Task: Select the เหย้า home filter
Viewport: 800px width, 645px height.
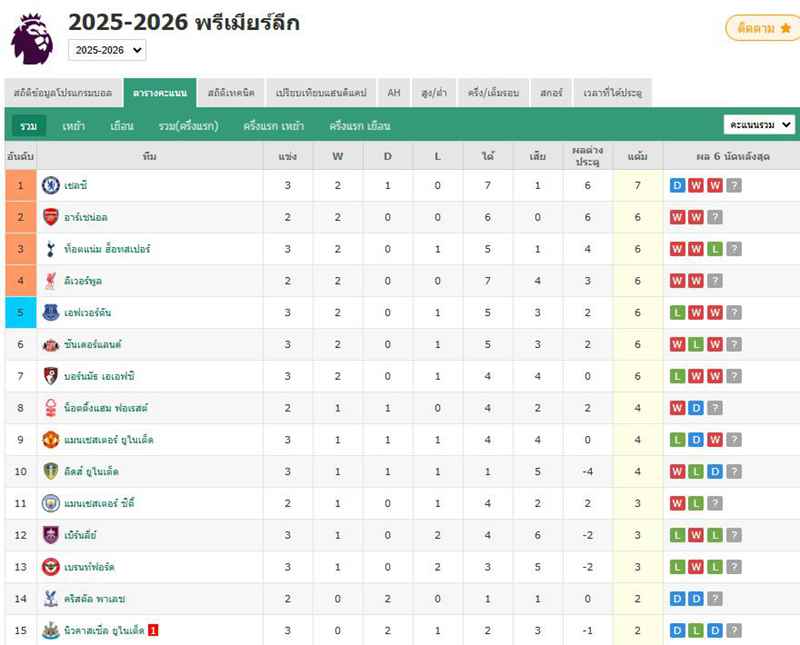Action: 73,126
